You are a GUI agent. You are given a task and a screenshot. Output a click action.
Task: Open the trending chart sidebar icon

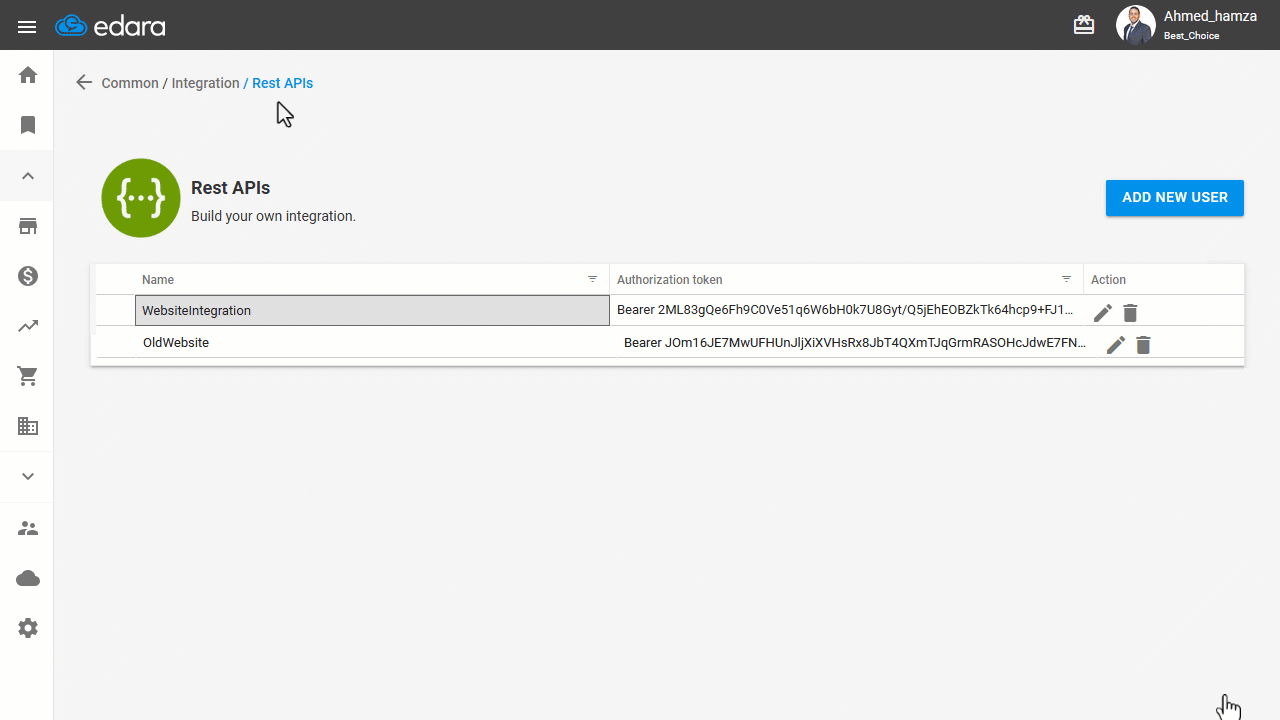click(x=28, y=326)
